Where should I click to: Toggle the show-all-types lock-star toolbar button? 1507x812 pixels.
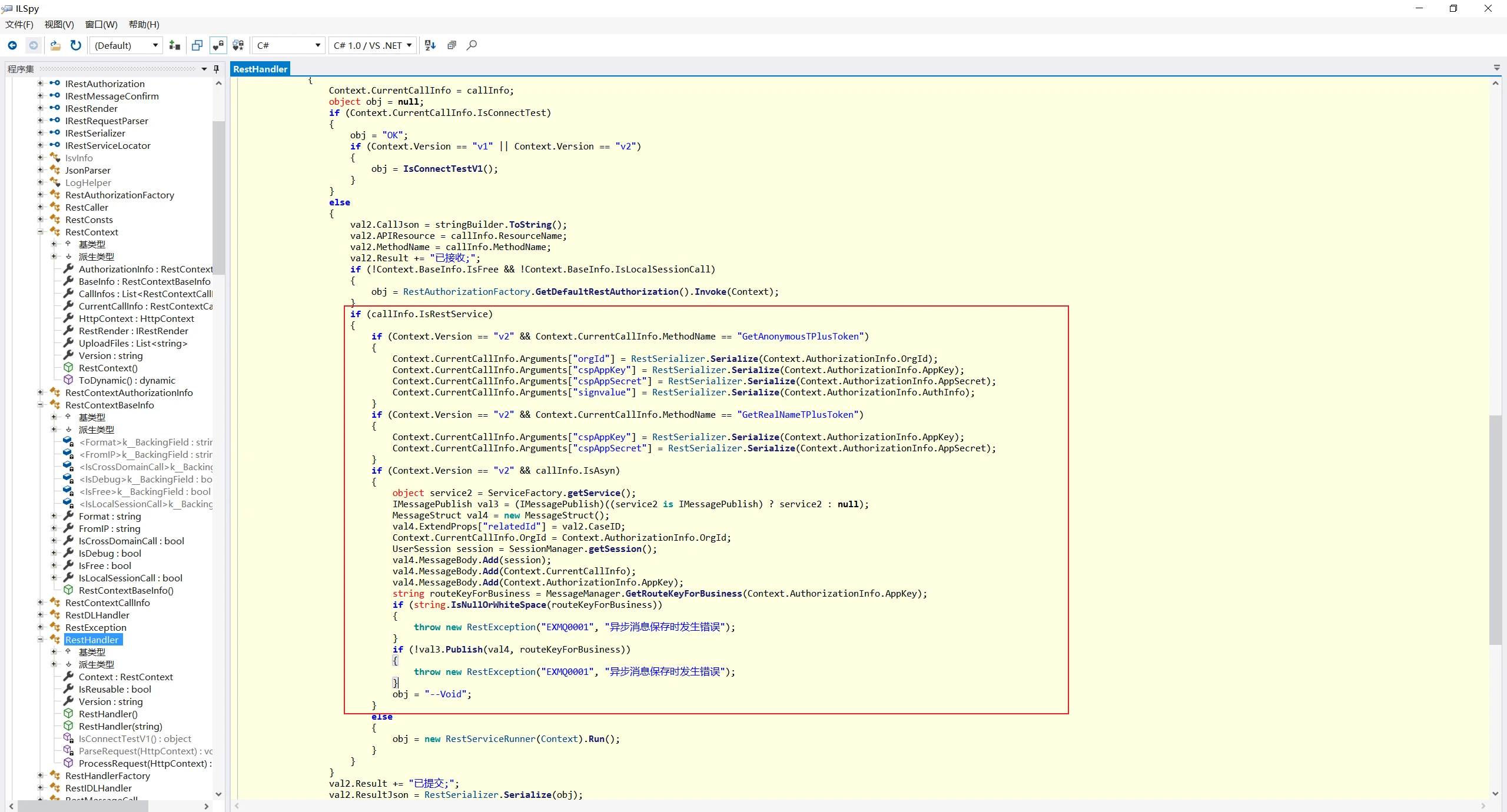[x=238, y=45]
